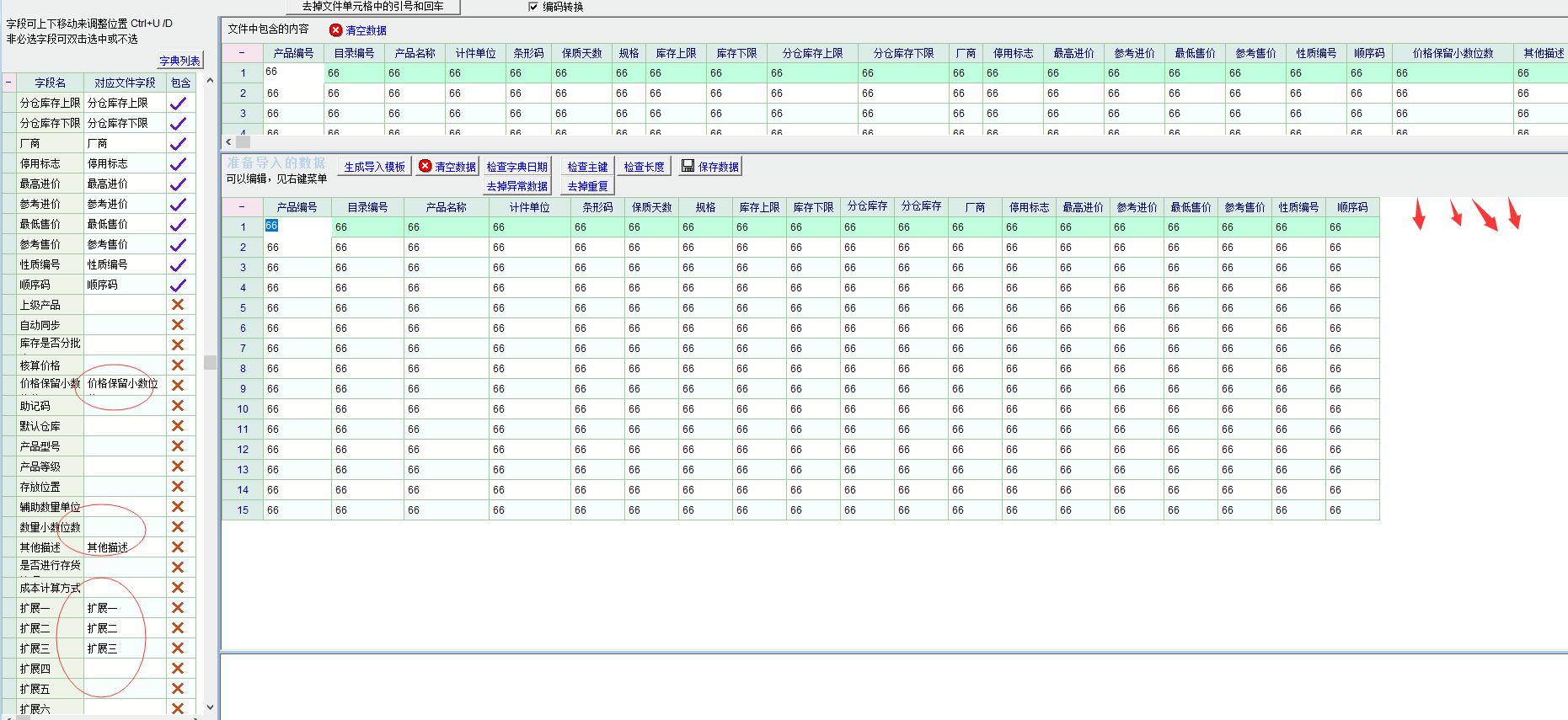The width and height of the screenshot is (1568, 720).
Task: Click the red X icon beside 生成导入模板
Action: click(x=425, y=166)
